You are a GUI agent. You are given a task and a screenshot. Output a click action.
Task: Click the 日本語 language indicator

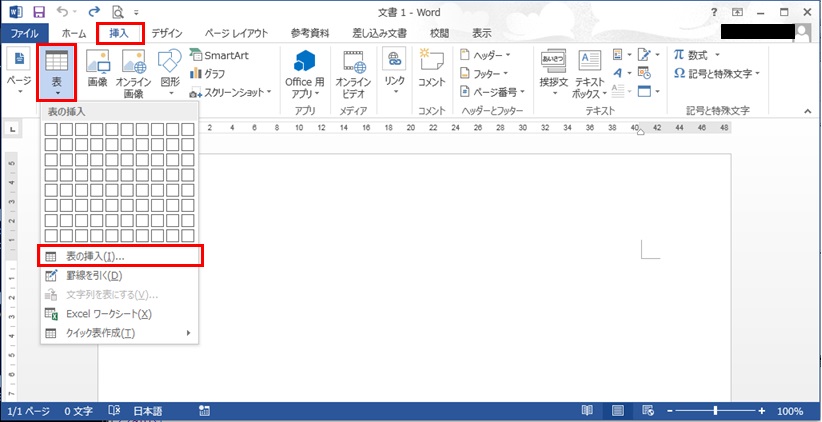pyautogui.click(x=148, y=411)
